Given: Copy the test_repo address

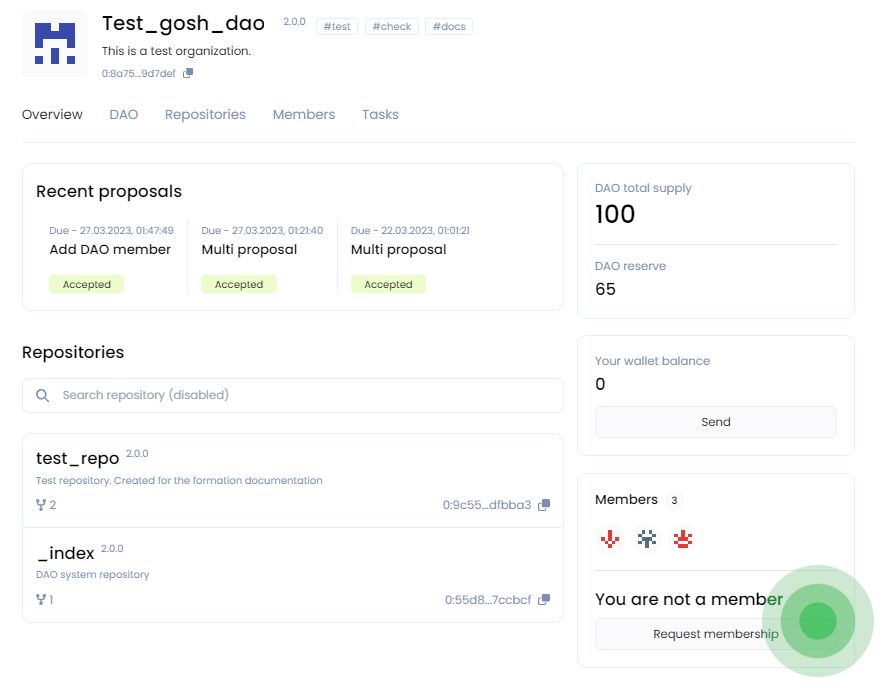Looking at the screenshot, I should point(544,505).
